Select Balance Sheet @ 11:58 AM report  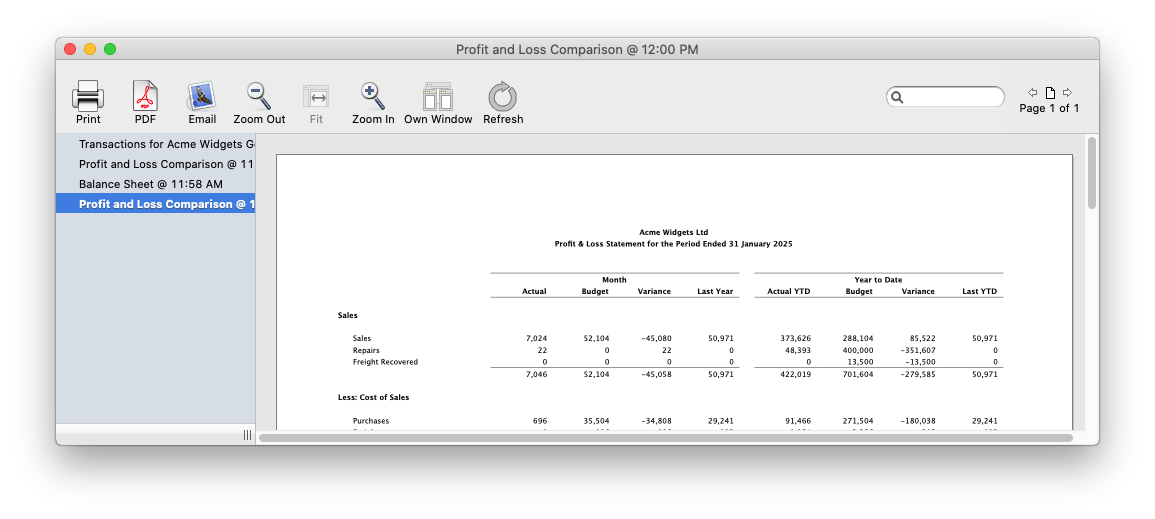(156, 184)
